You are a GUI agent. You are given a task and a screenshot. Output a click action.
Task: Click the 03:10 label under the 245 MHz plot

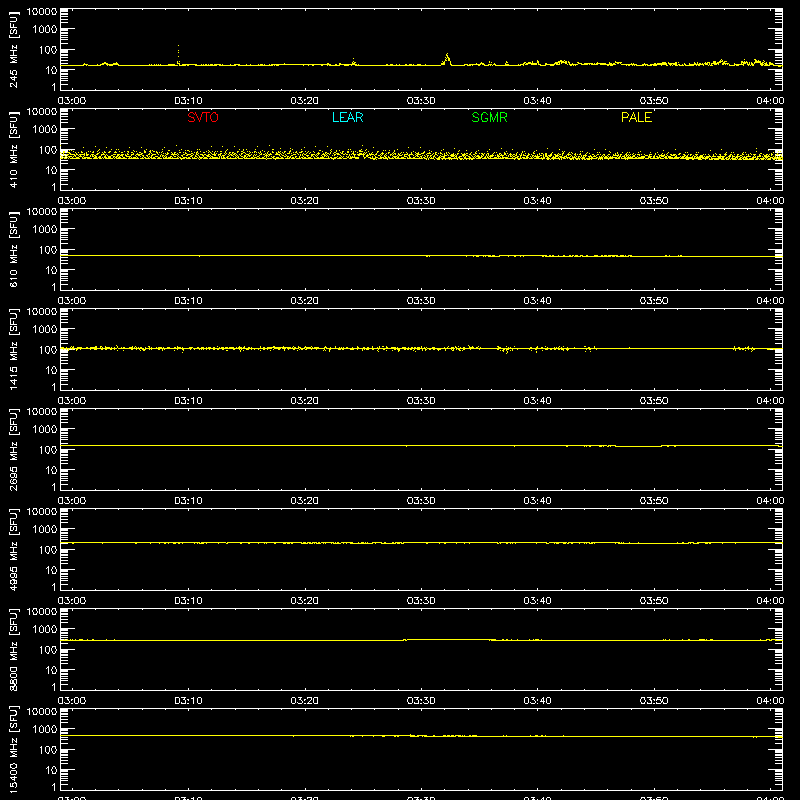tap(188, 101)
